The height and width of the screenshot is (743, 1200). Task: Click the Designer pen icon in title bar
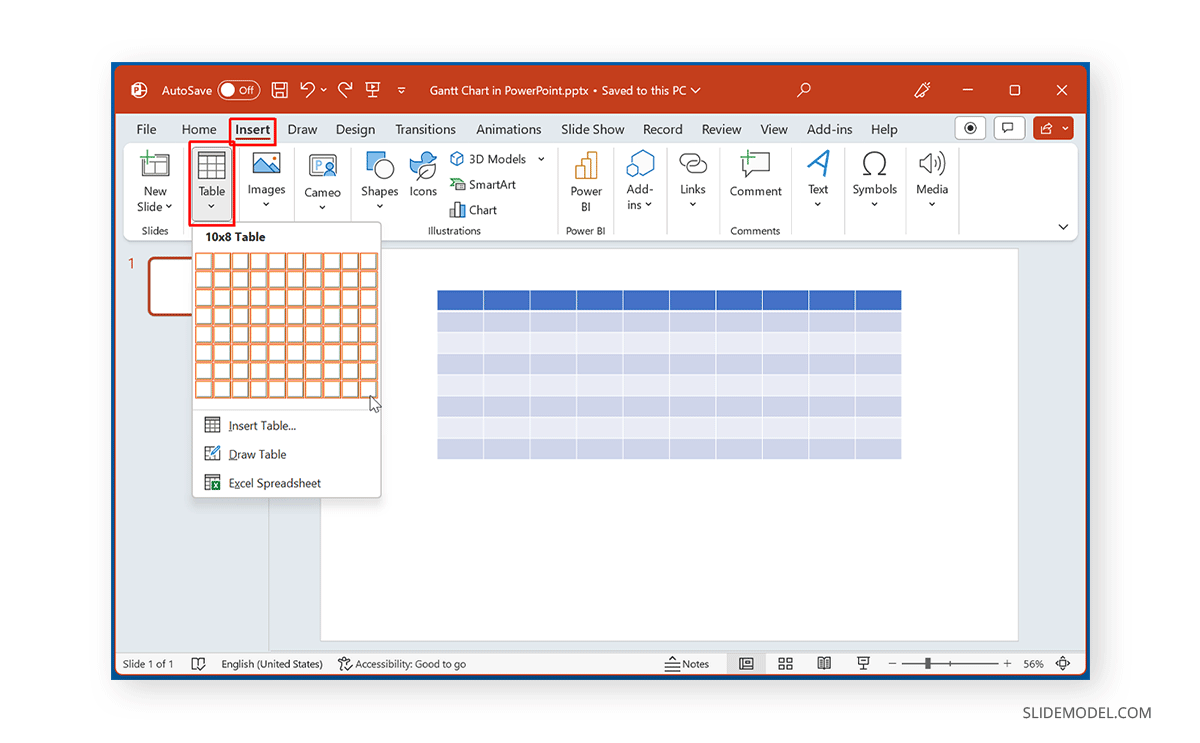[922, 90]
